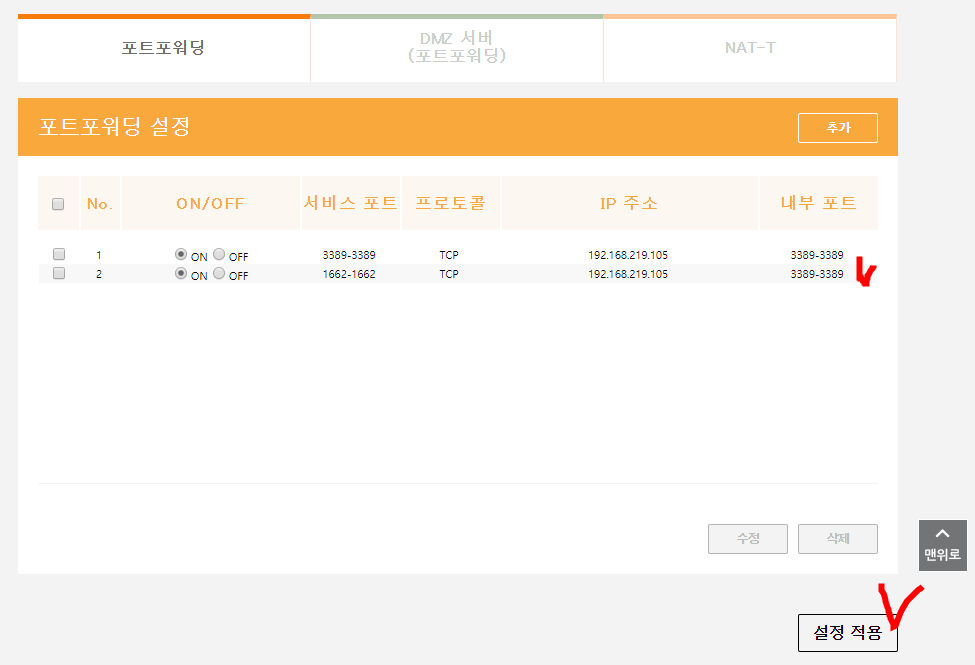Select OFF radio for rule 2
The width and height of the screenshot is (975, 665).
[x=219, y=273]
